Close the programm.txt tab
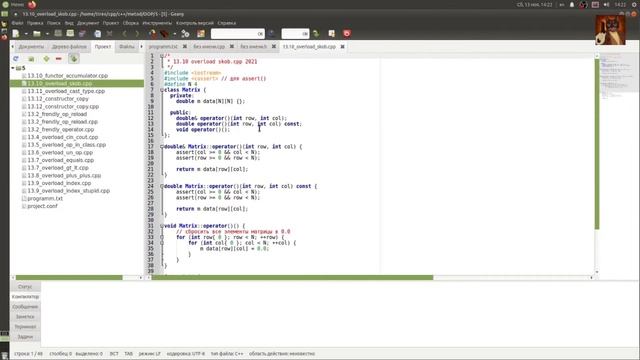The image size is (640, 360). coord(185,47)
